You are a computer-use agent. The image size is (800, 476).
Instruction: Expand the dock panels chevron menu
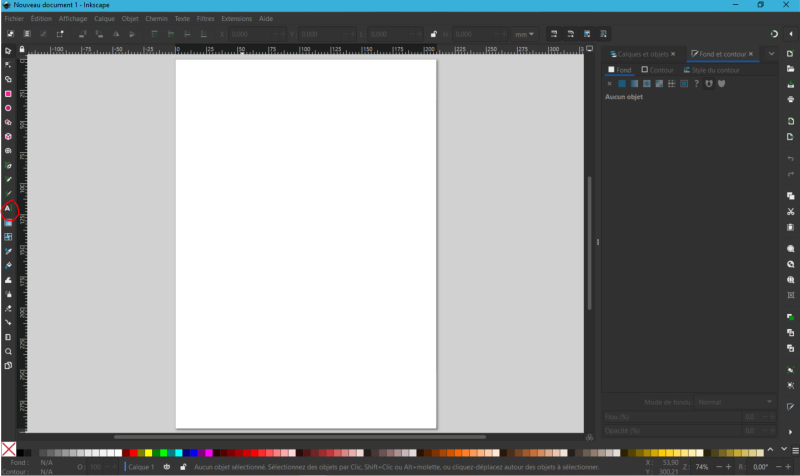click(x=771, y=54)
